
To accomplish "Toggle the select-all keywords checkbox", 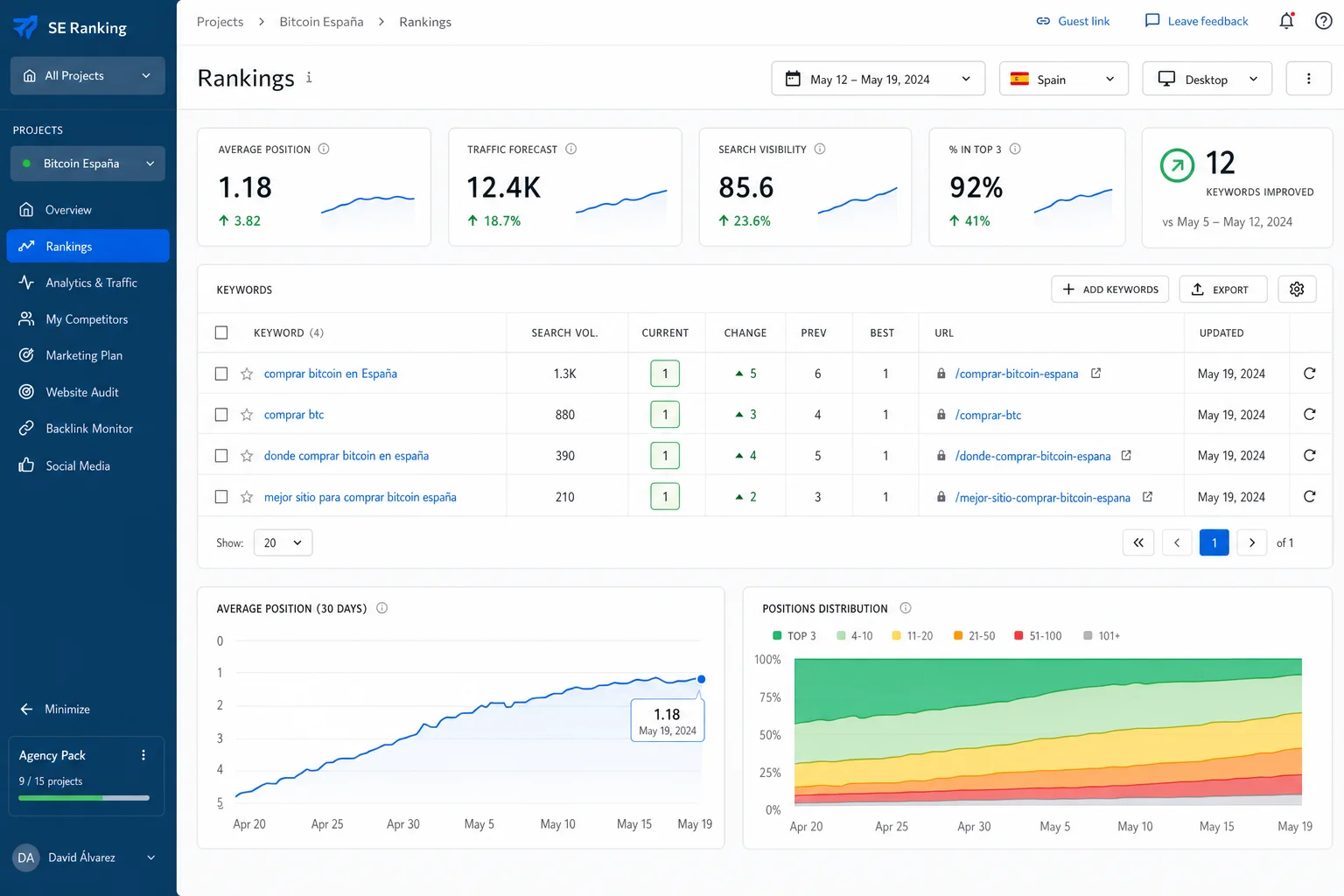I will coord(221,332).
